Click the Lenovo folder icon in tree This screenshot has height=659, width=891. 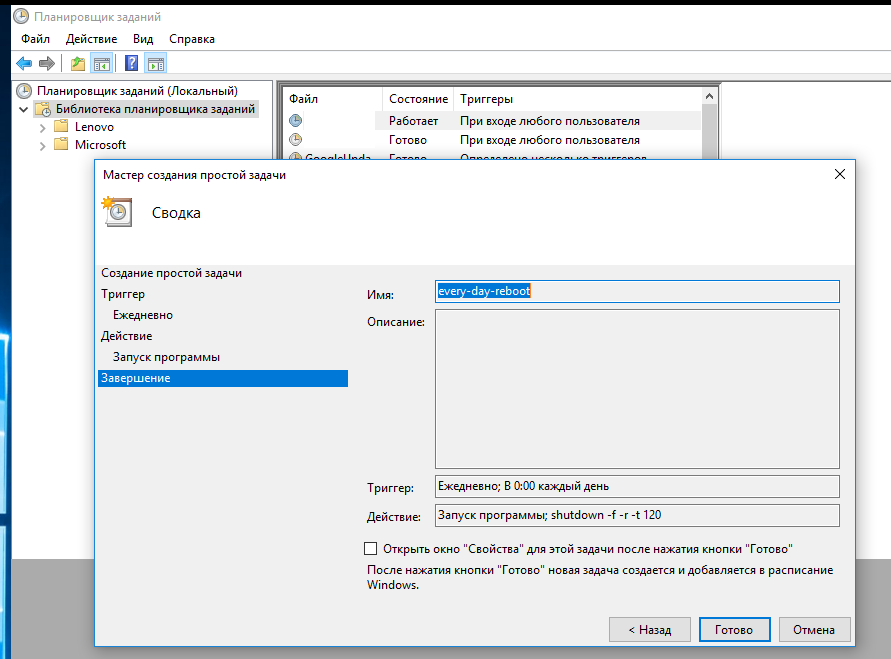click(61, 126)
